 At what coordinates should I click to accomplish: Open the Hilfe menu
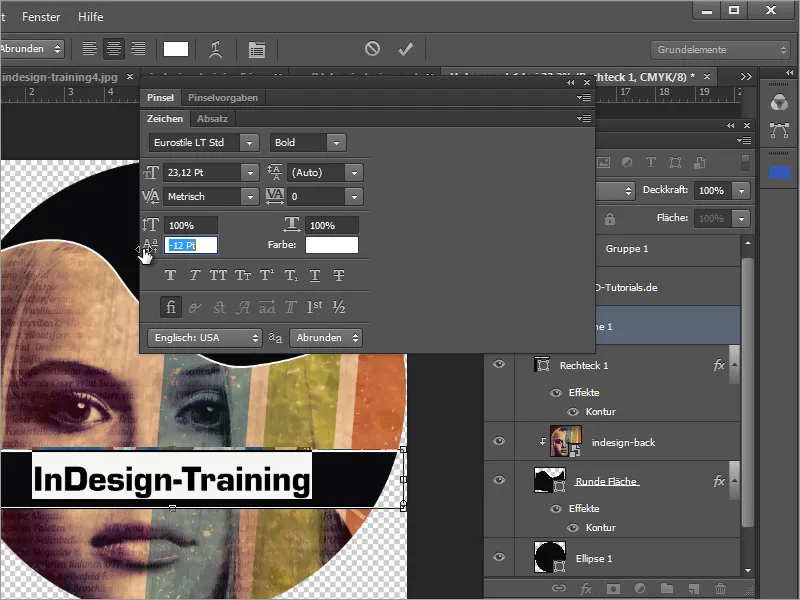click(x=91, y=17)
